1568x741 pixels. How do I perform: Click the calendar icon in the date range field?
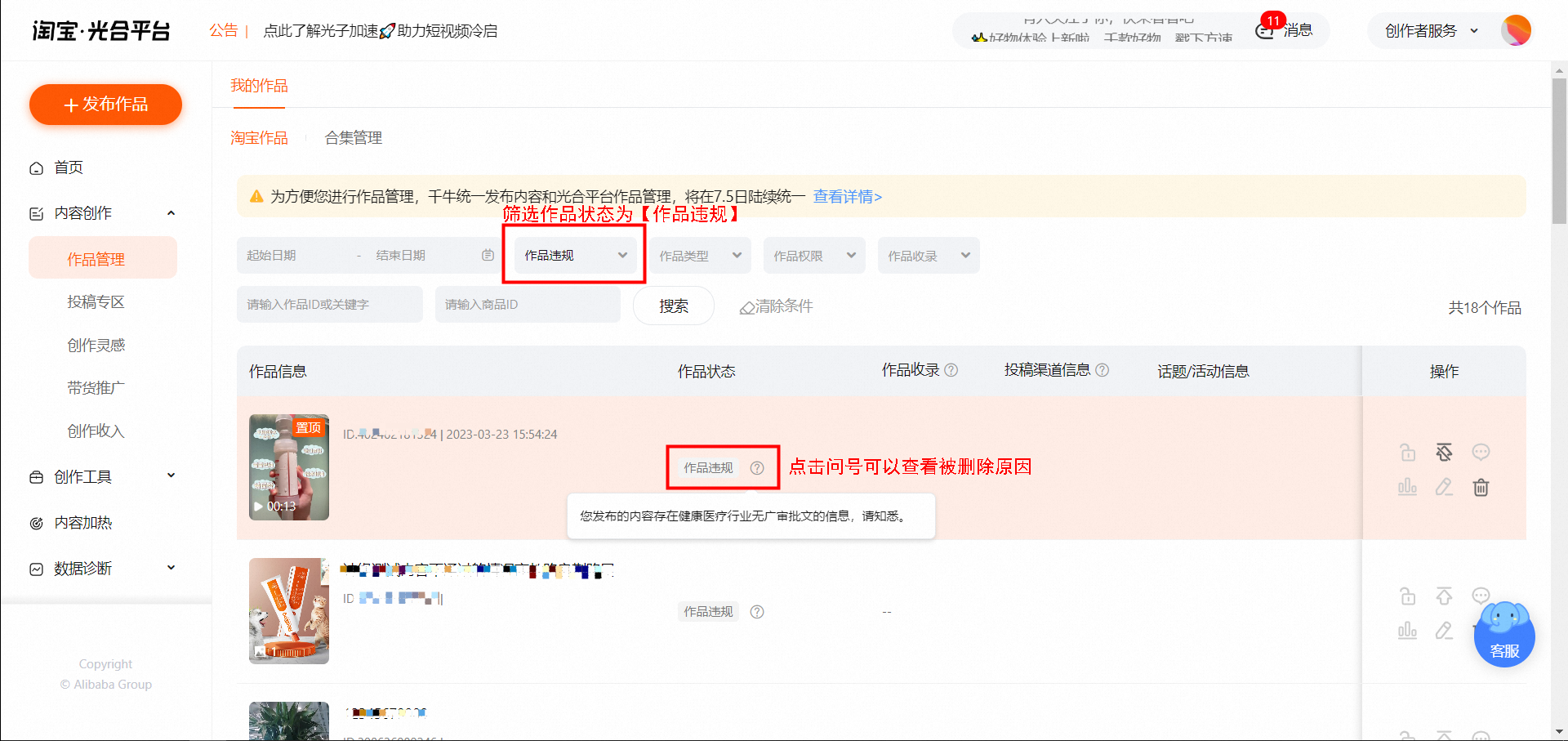[x=488, y=256]
